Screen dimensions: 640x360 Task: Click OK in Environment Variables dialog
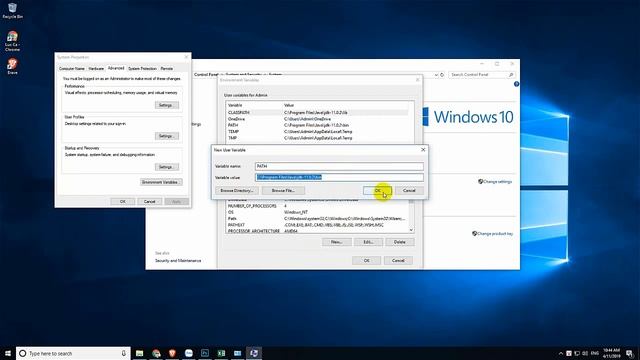pos(367,260)
